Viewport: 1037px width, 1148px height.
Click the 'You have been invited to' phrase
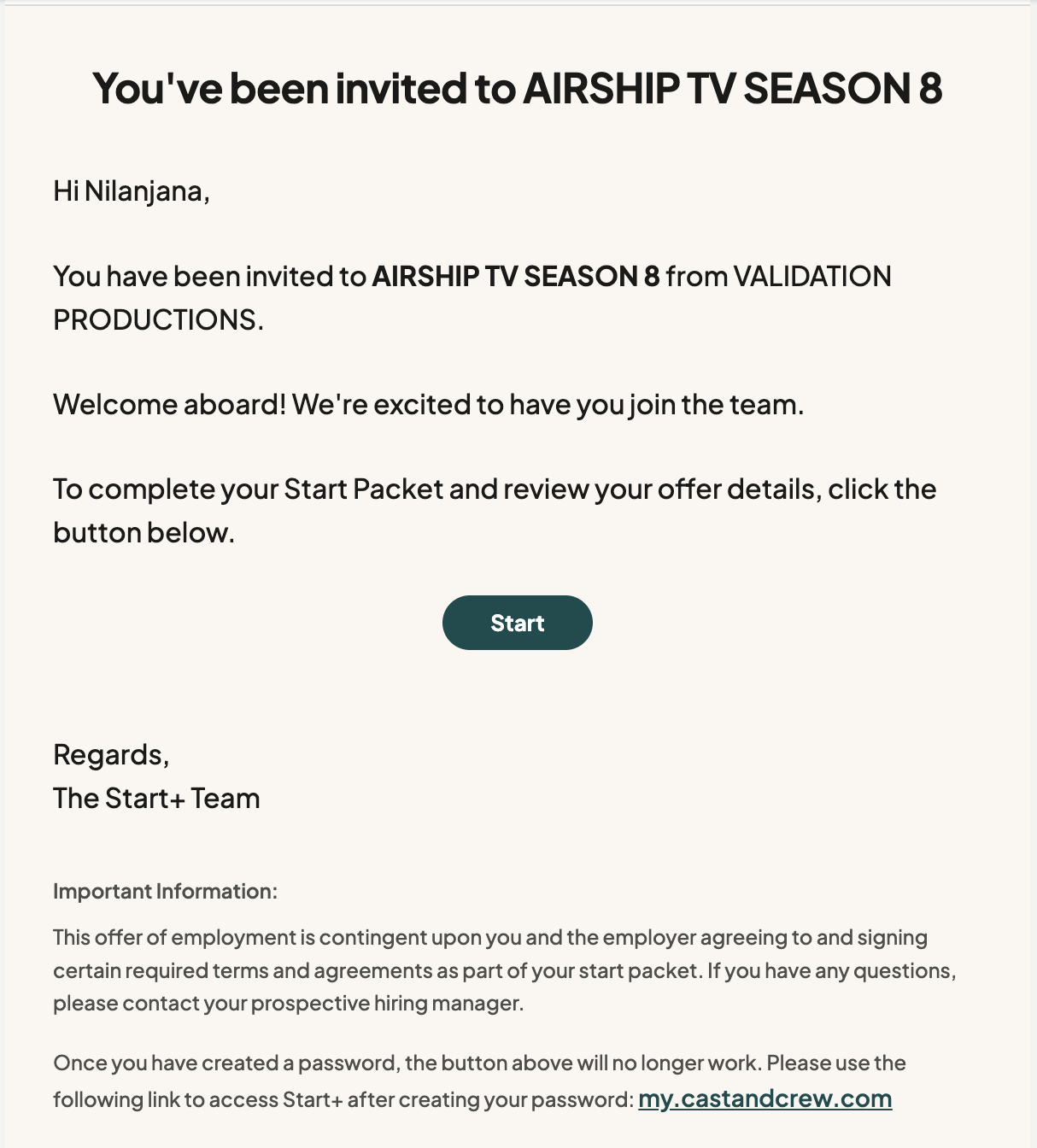209,277
